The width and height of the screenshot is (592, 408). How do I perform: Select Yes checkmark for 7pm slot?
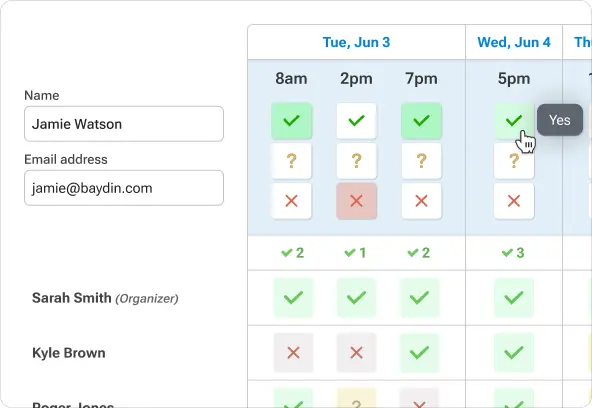click(421, 121)
